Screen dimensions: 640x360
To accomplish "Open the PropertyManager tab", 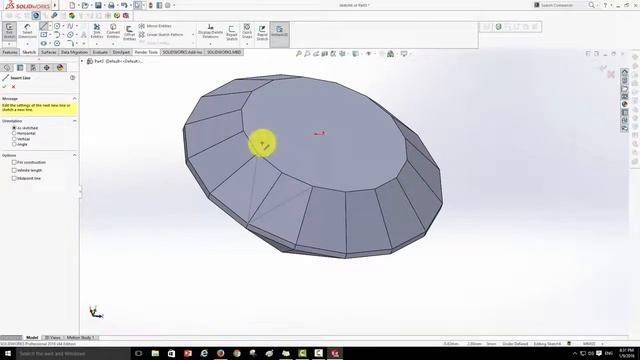I will 20,68.
